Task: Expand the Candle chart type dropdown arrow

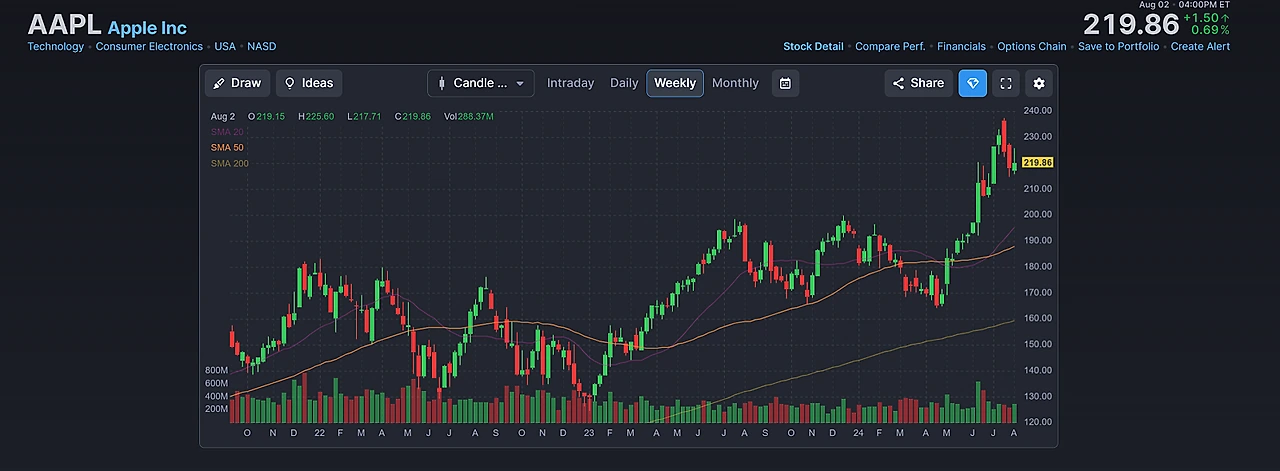Action: pos(519,84)
